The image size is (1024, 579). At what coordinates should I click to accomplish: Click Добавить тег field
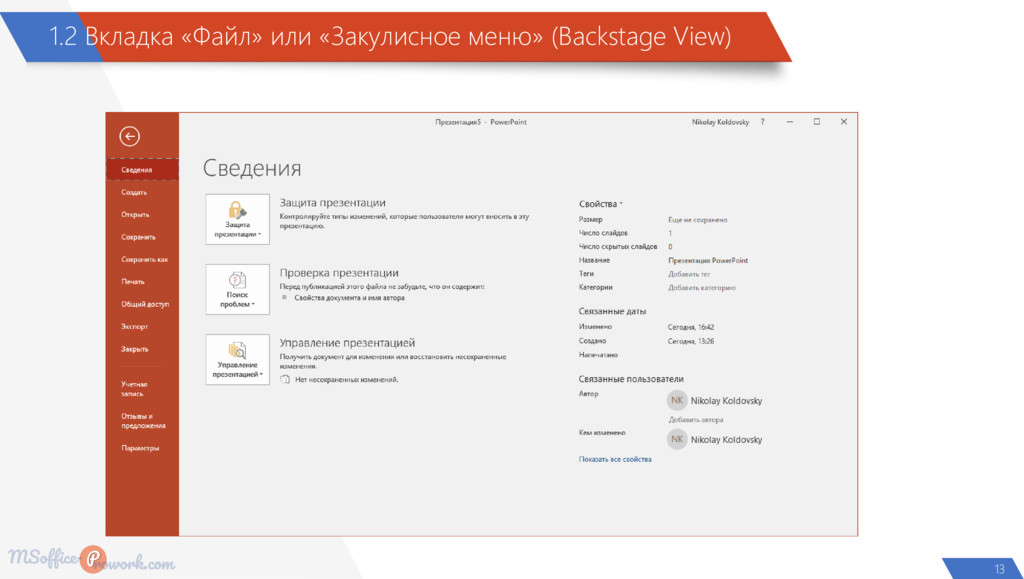pos(689,274)
